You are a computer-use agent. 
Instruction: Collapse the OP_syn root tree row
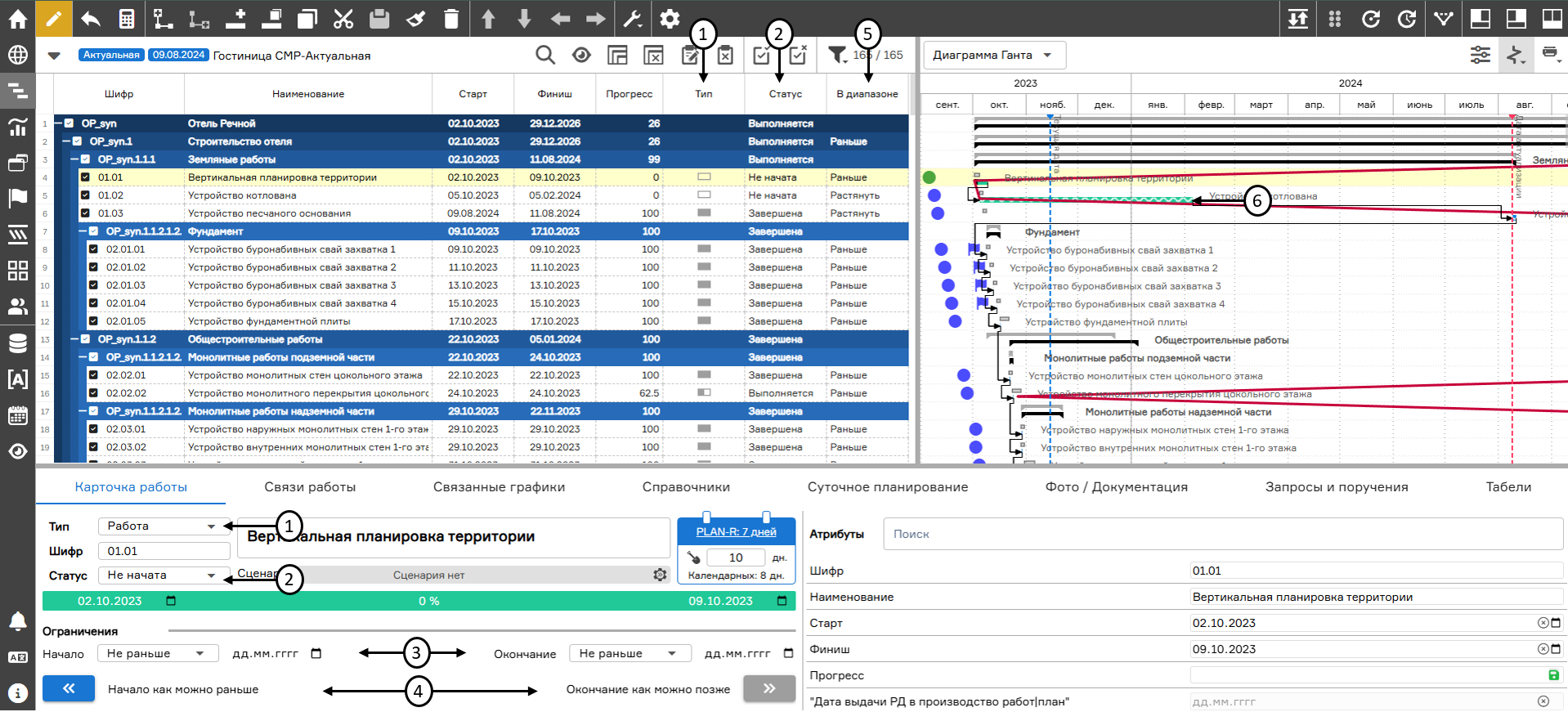tap(59, 123)
